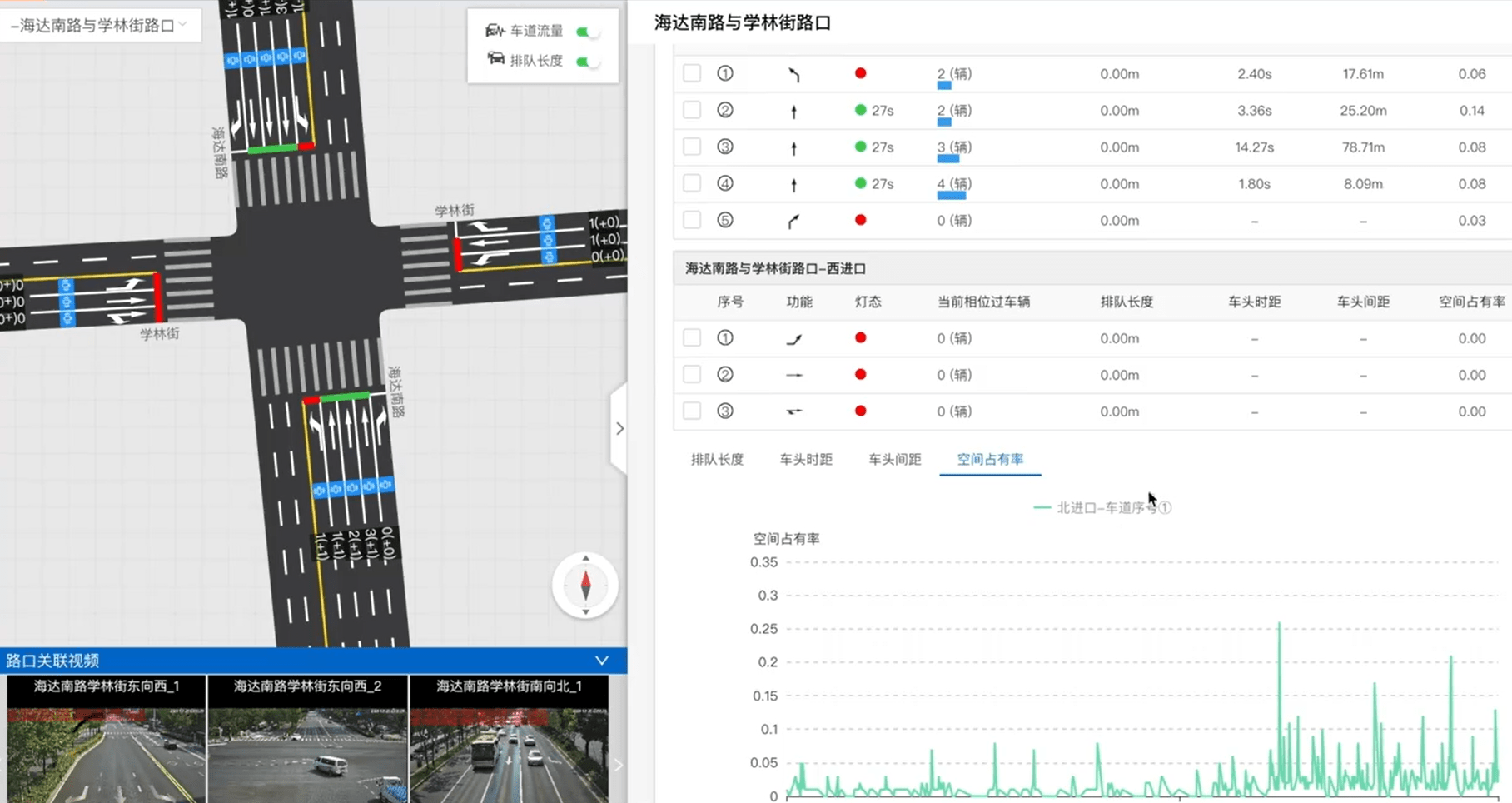Tick the checkbox for west approach lane 2

692,375
